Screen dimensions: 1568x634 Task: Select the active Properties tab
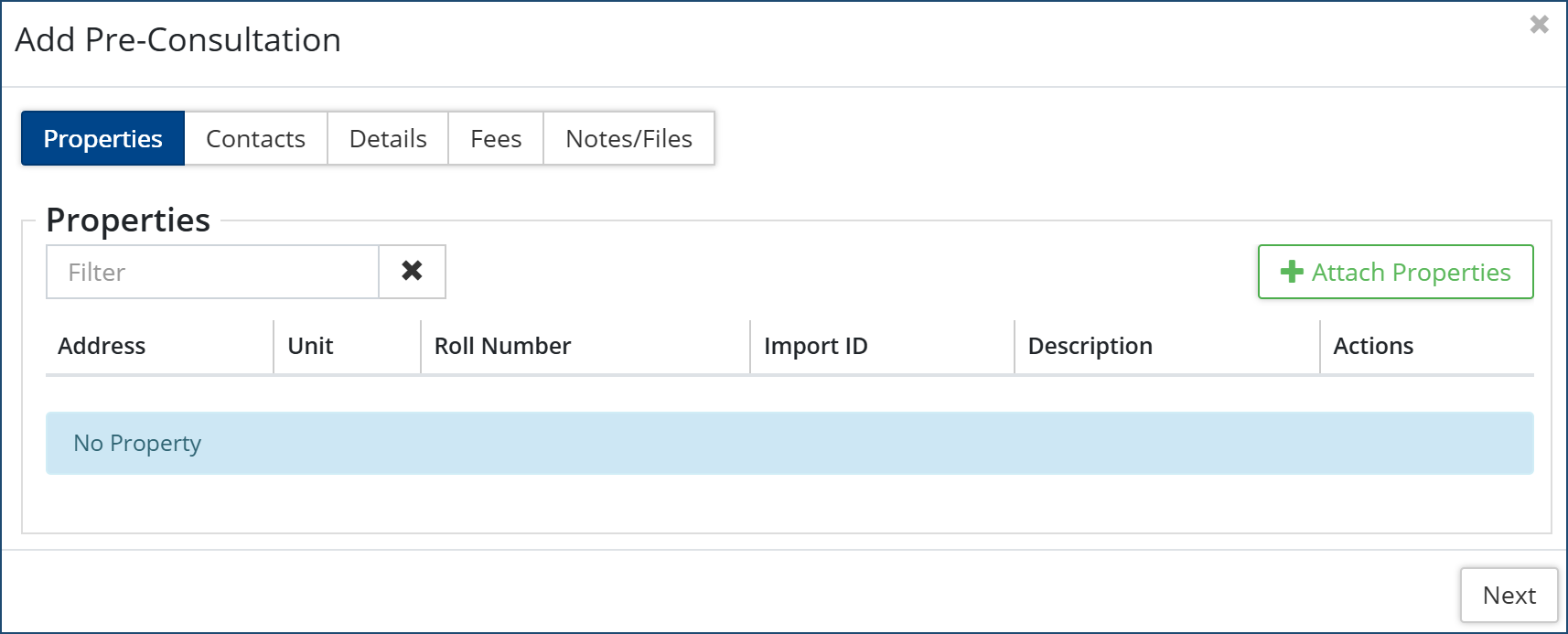(x=102, y=139)
